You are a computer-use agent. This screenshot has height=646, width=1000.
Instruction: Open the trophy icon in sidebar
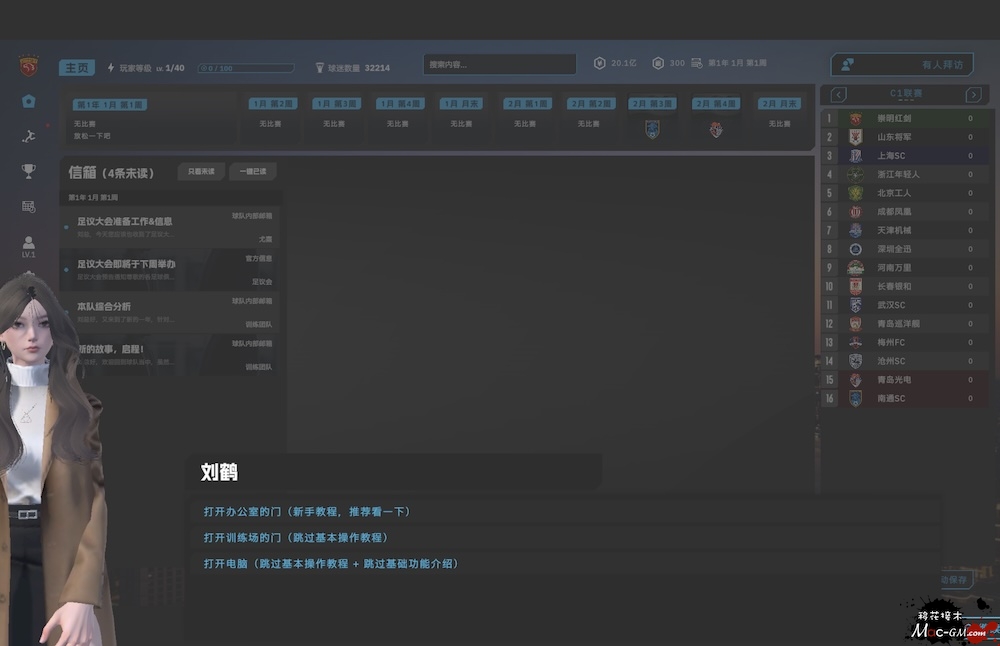[x=29, y=171]
